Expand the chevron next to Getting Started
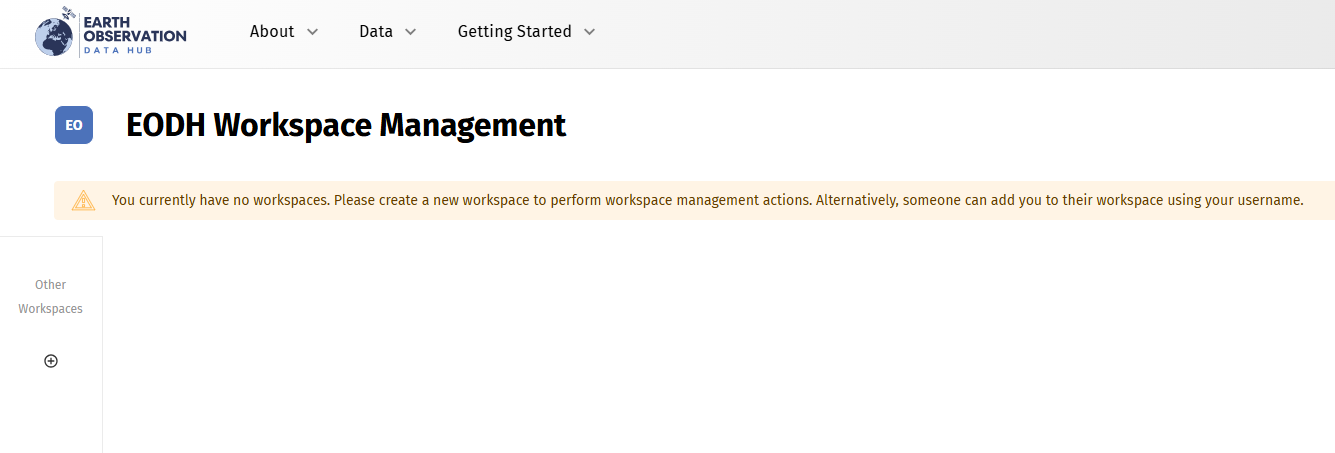Screen dimensions: 1335x453 click(589, 32)
